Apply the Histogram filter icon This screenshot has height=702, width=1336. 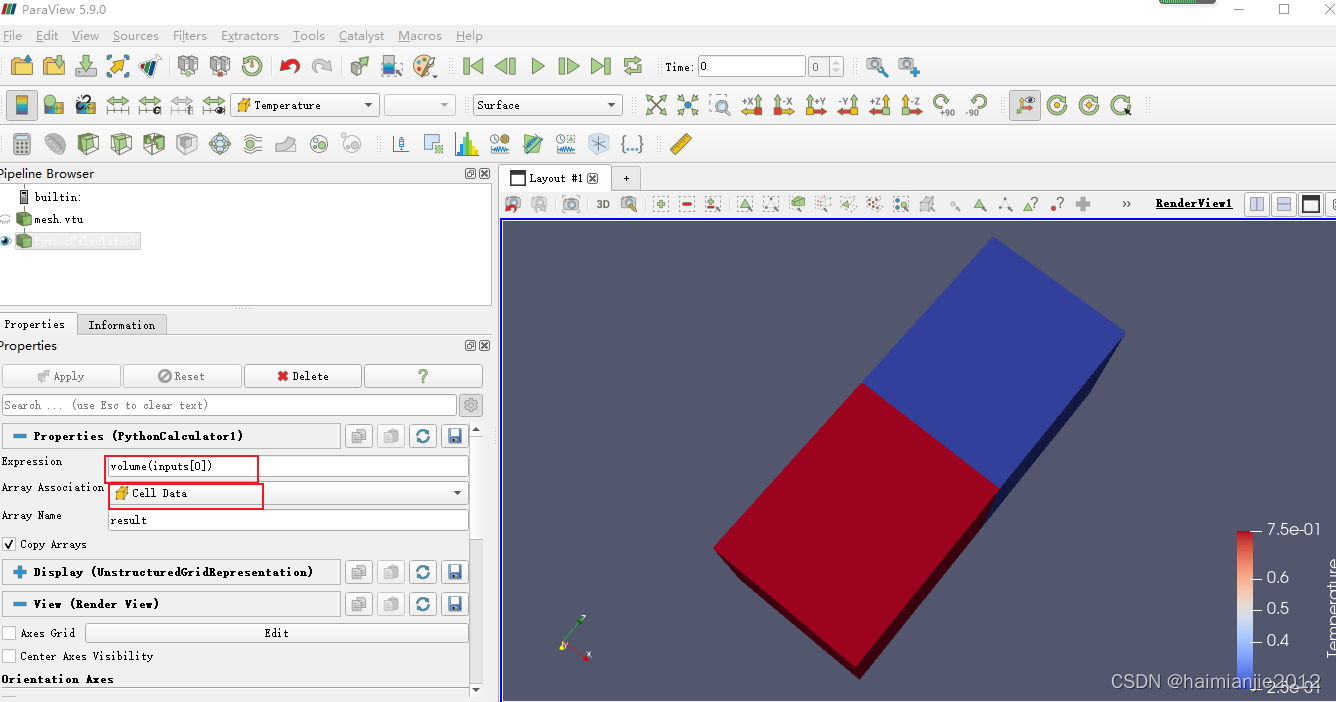pos(467,144)
